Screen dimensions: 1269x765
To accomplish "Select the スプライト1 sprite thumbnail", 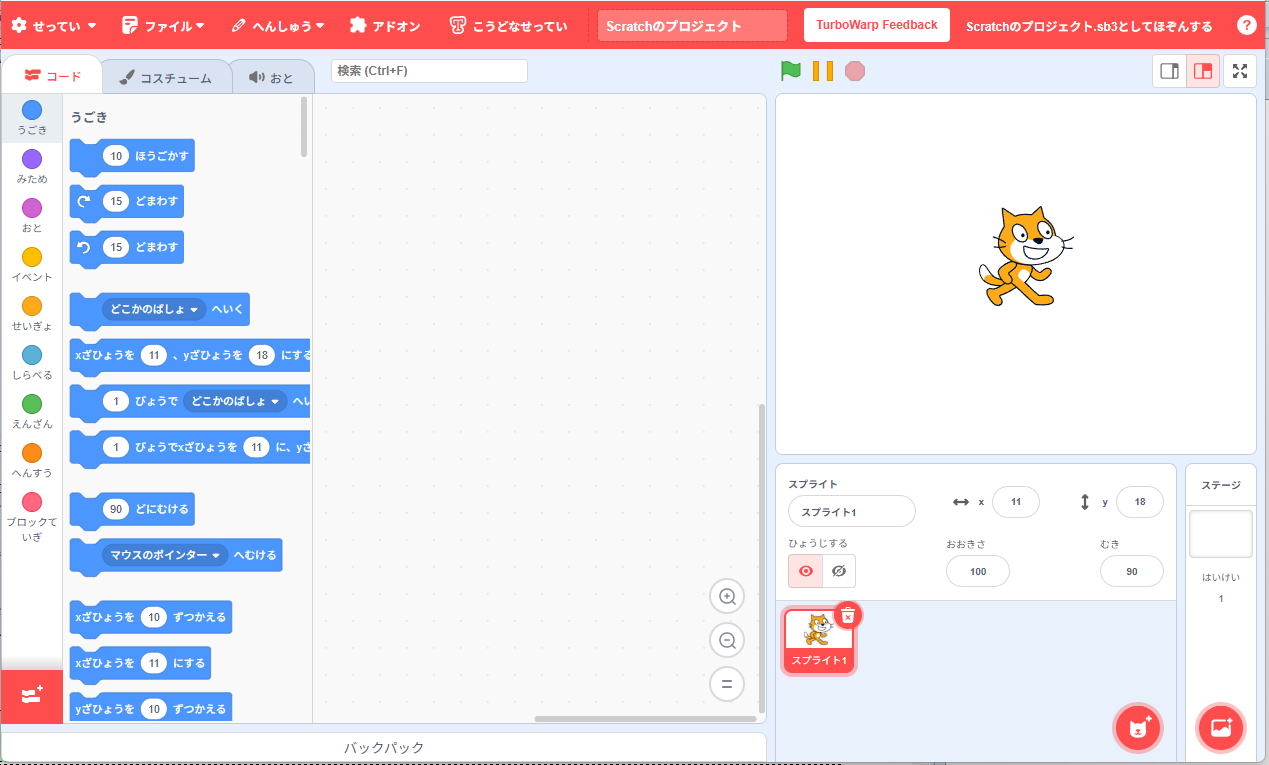I will coord(819,640).
